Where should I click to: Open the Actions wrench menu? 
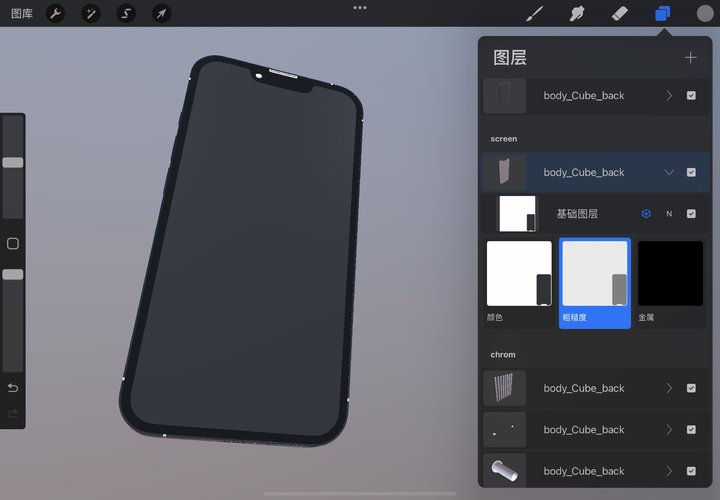click(x=56, y=13)
